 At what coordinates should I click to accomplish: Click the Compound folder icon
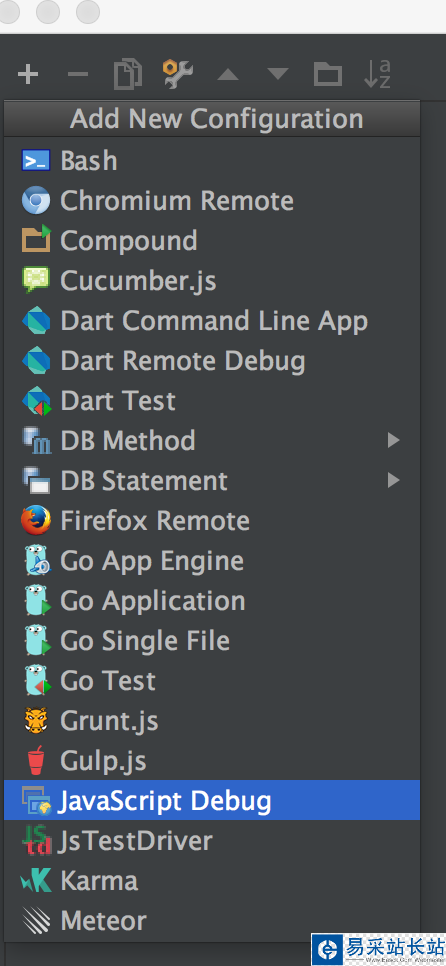(x=36, y=241)
